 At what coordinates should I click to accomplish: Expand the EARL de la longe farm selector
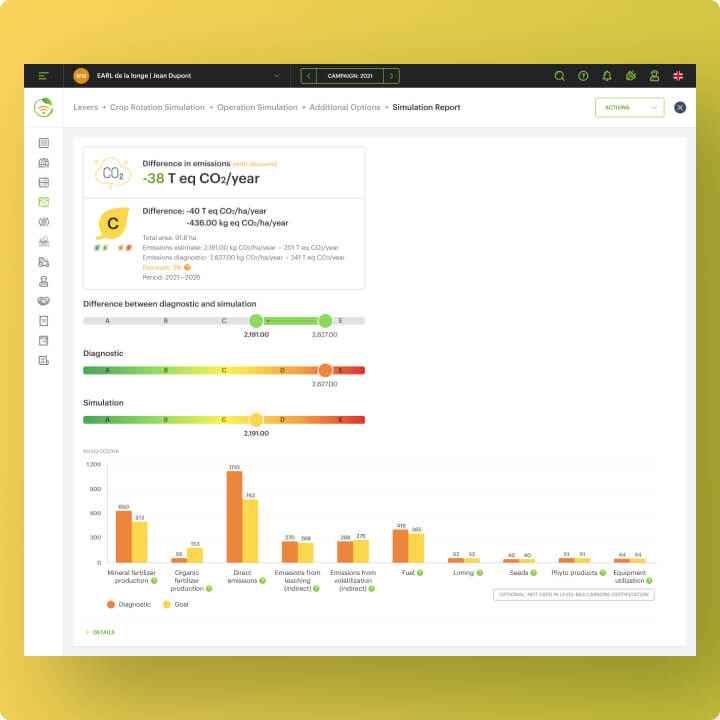coord(277,76)
